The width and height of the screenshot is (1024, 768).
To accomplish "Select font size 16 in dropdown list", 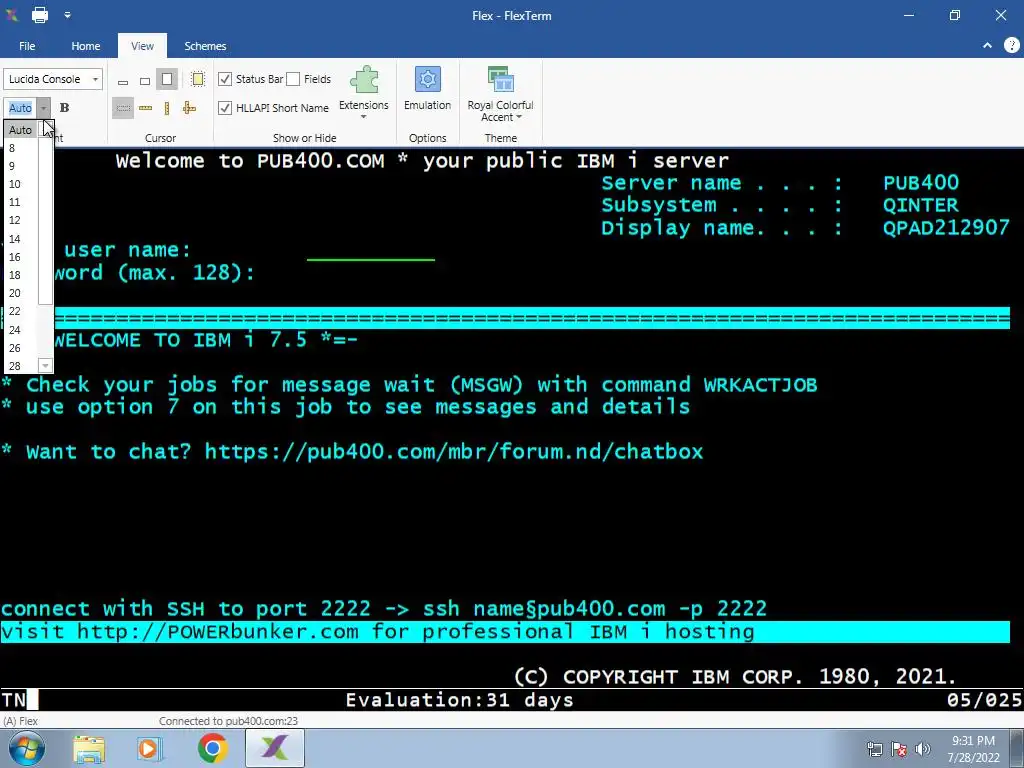I will 21,257.
